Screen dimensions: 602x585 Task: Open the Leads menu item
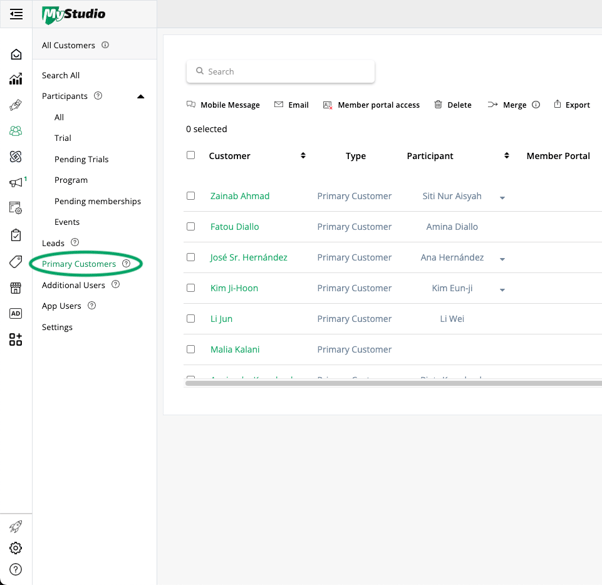(53, 243)
